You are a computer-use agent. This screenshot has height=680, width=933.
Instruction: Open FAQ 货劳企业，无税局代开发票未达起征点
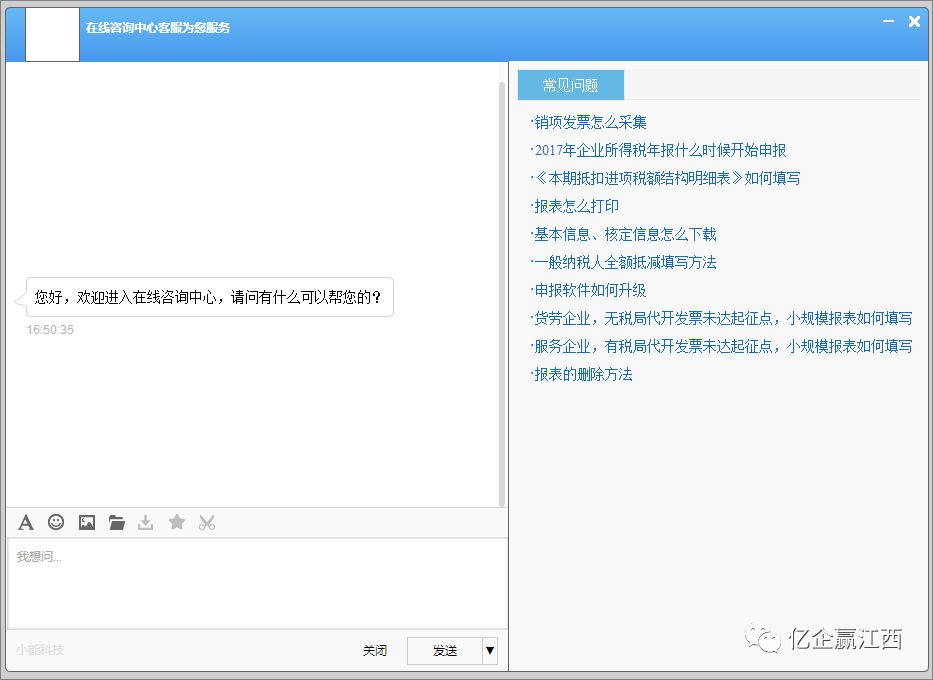tap(721, 318)
